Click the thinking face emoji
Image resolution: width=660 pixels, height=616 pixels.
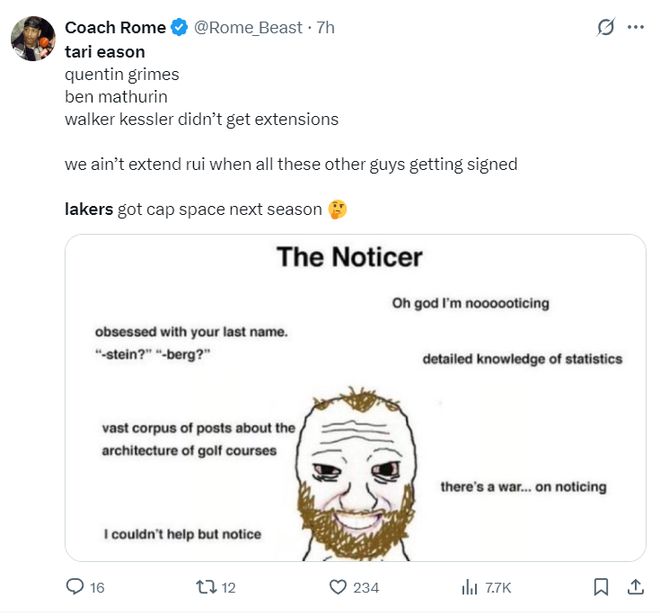(x=339, y=209)
